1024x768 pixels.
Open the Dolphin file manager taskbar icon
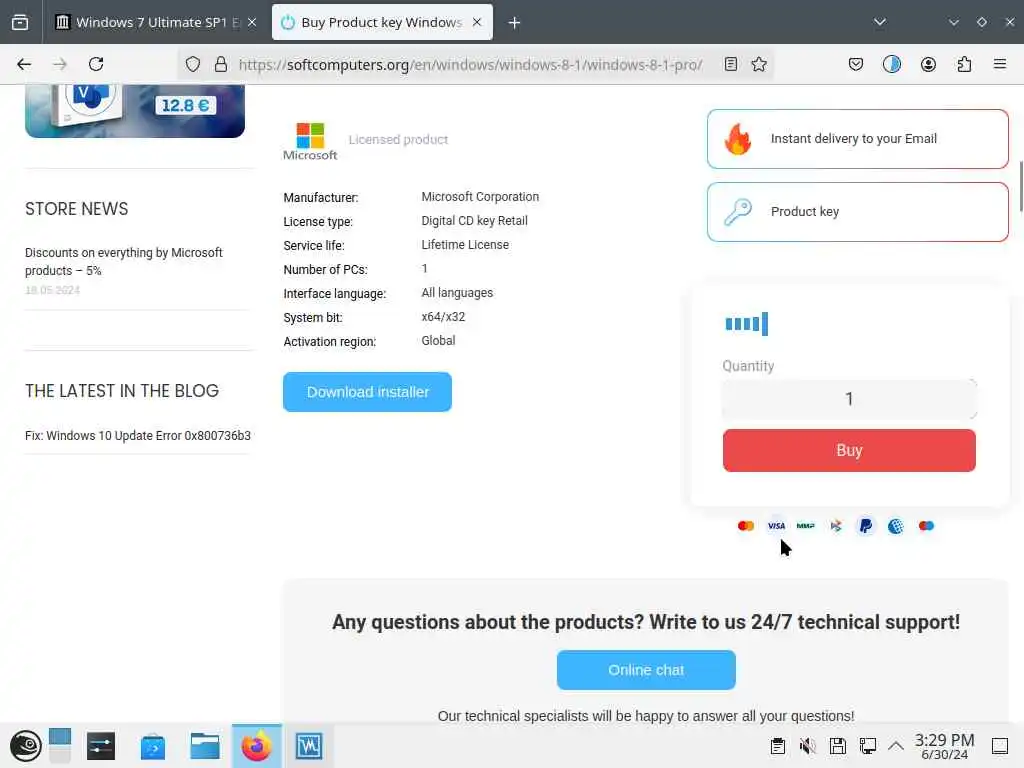tap(204, 746)
